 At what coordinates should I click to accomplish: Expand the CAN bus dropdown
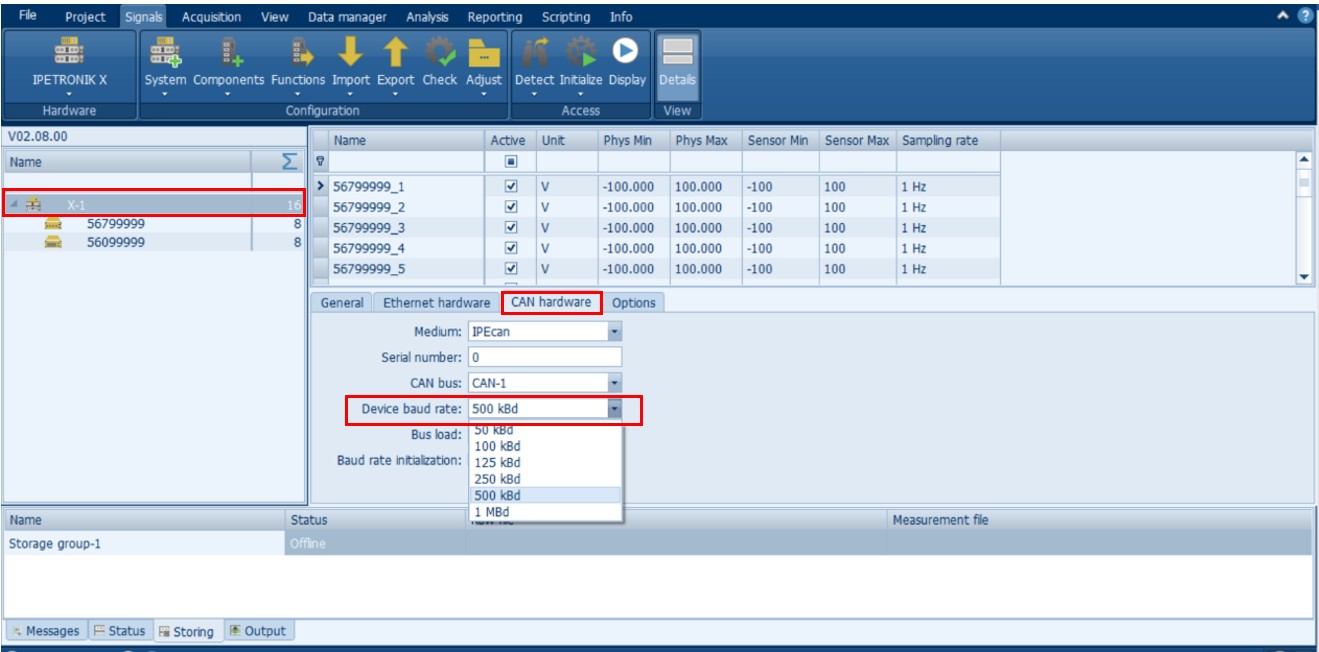pos(614,383)
